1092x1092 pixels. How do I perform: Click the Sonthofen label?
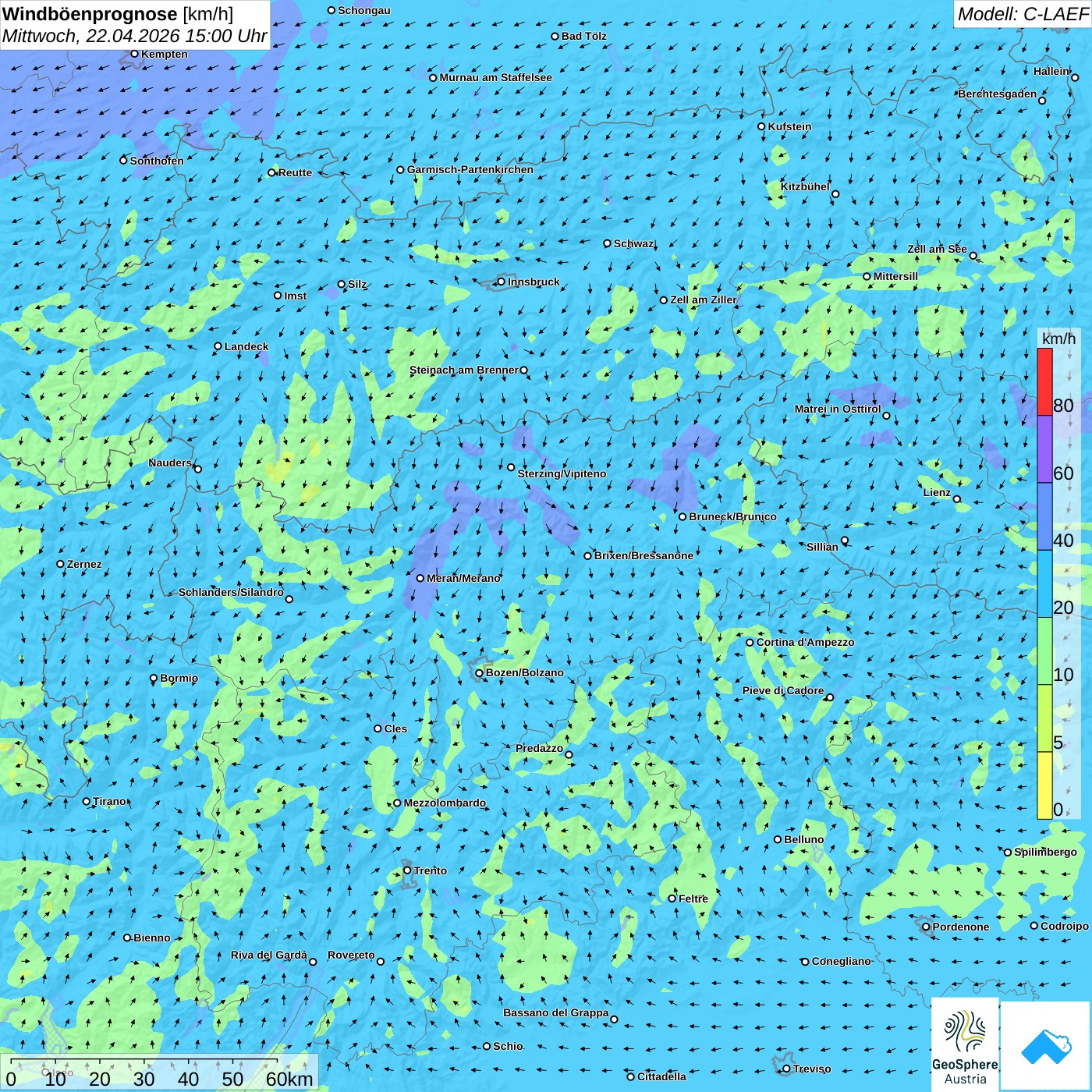pyautogui.click(x=157, y=161)
